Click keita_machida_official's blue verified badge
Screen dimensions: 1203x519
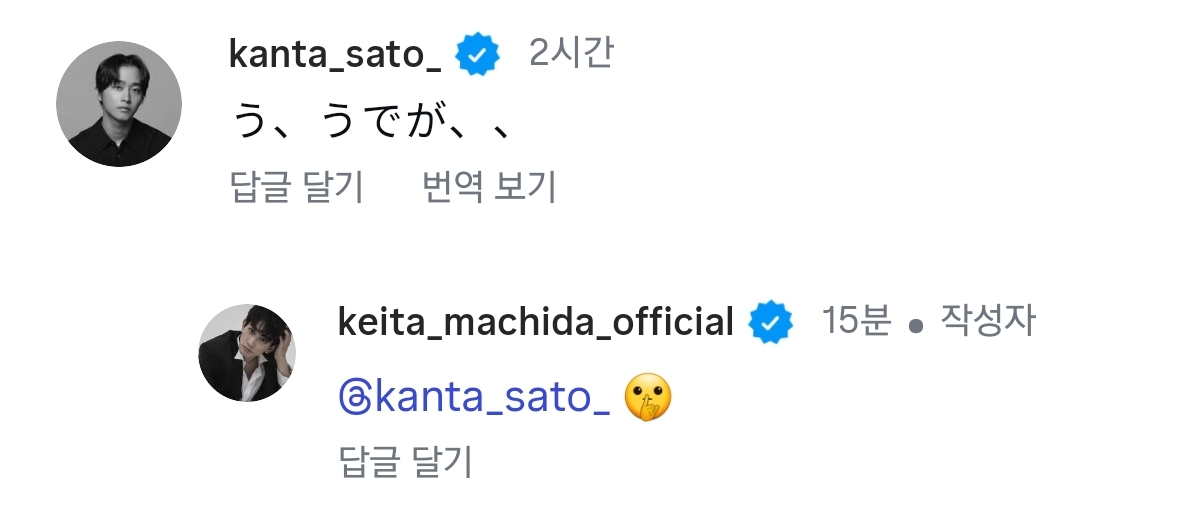771,323
